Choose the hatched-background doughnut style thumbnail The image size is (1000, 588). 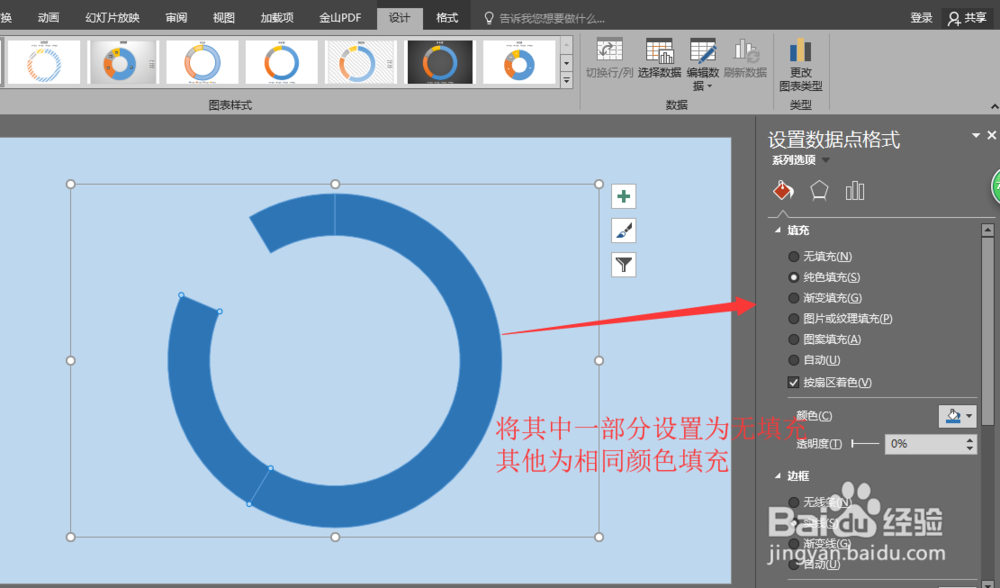point(361,62)
